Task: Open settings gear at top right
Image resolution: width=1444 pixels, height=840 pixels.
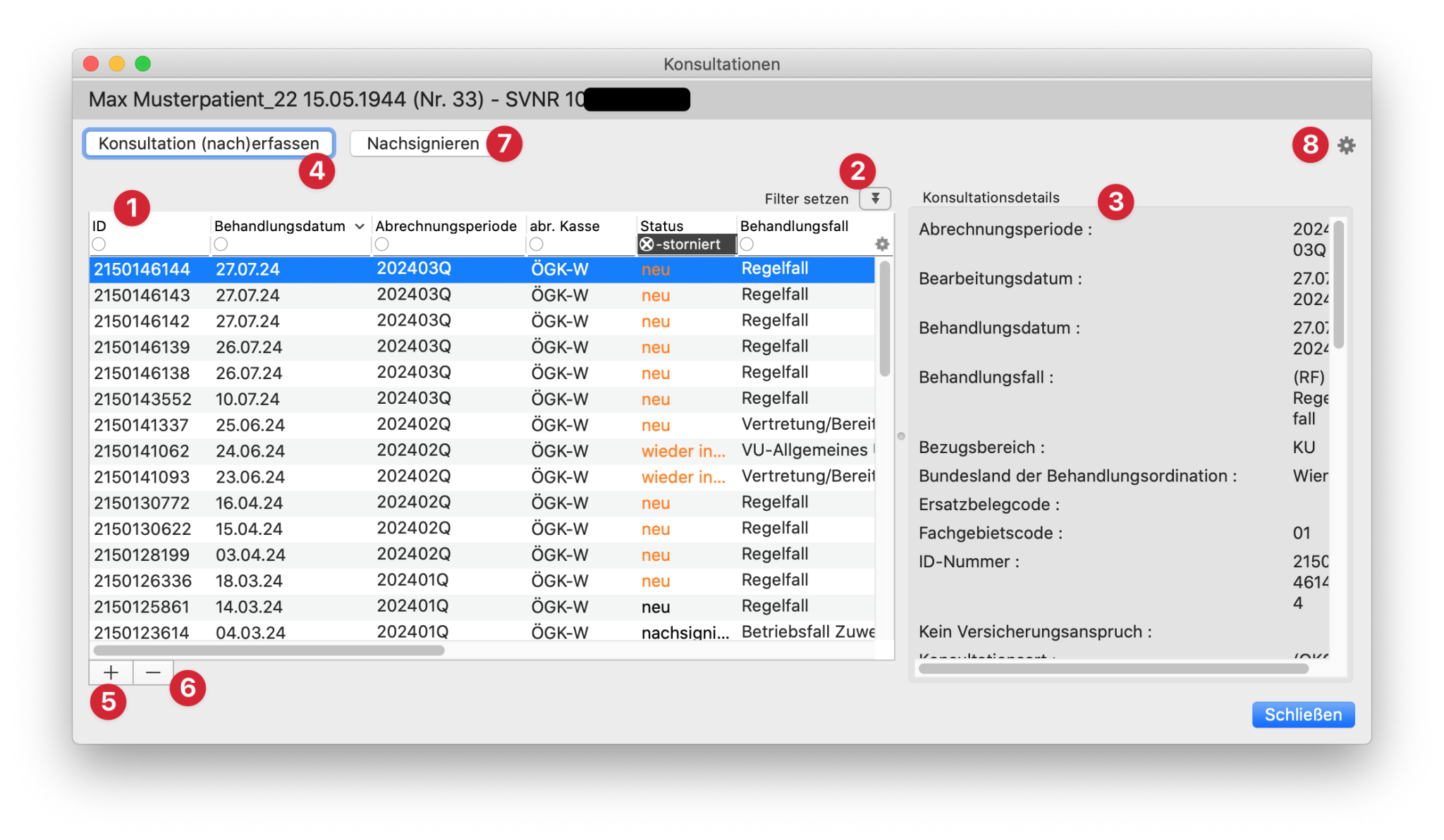Action: point(1346,145)
